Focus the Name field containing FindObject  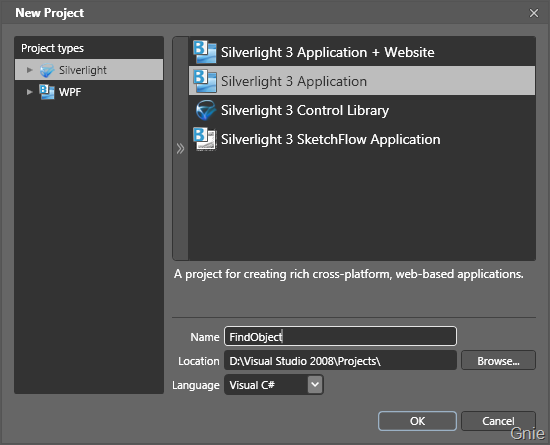(340, 336)
